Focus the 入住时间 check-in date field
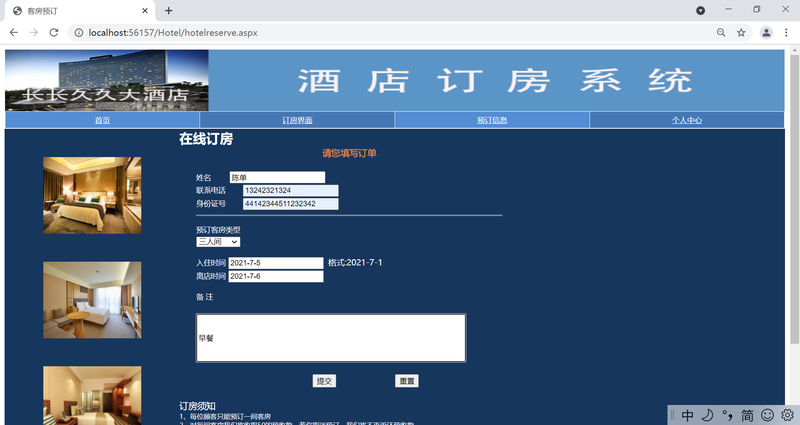The image size is (800, 425). pyautogui.click(x=276, y=263)
